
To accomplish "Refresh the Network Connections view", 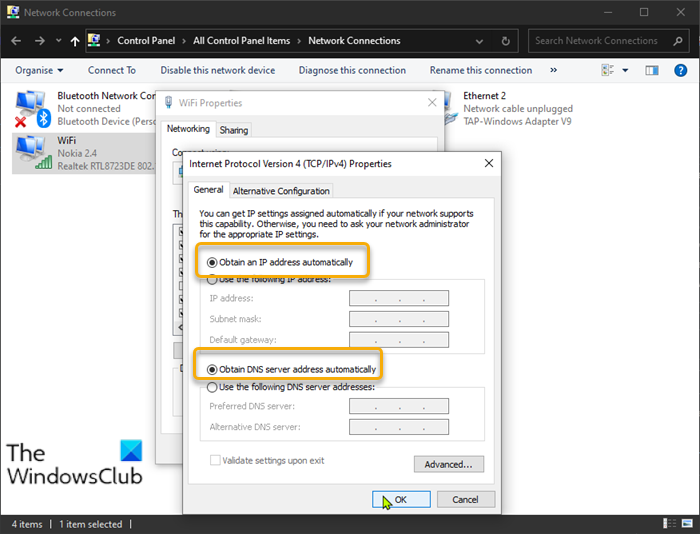I will pyautogui.click(x=505, y=41).
